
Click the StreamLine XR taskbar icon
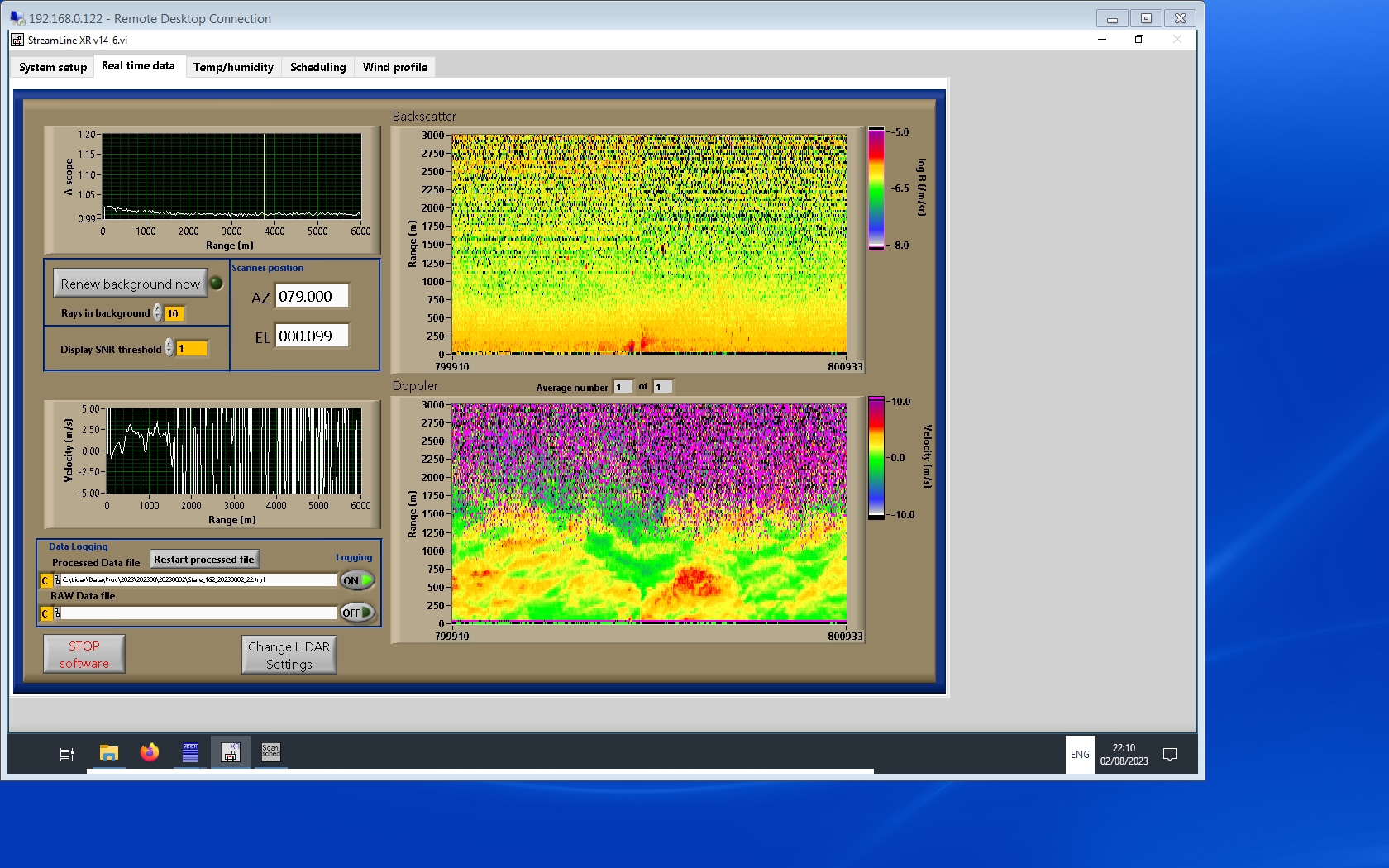pos(231,752)
